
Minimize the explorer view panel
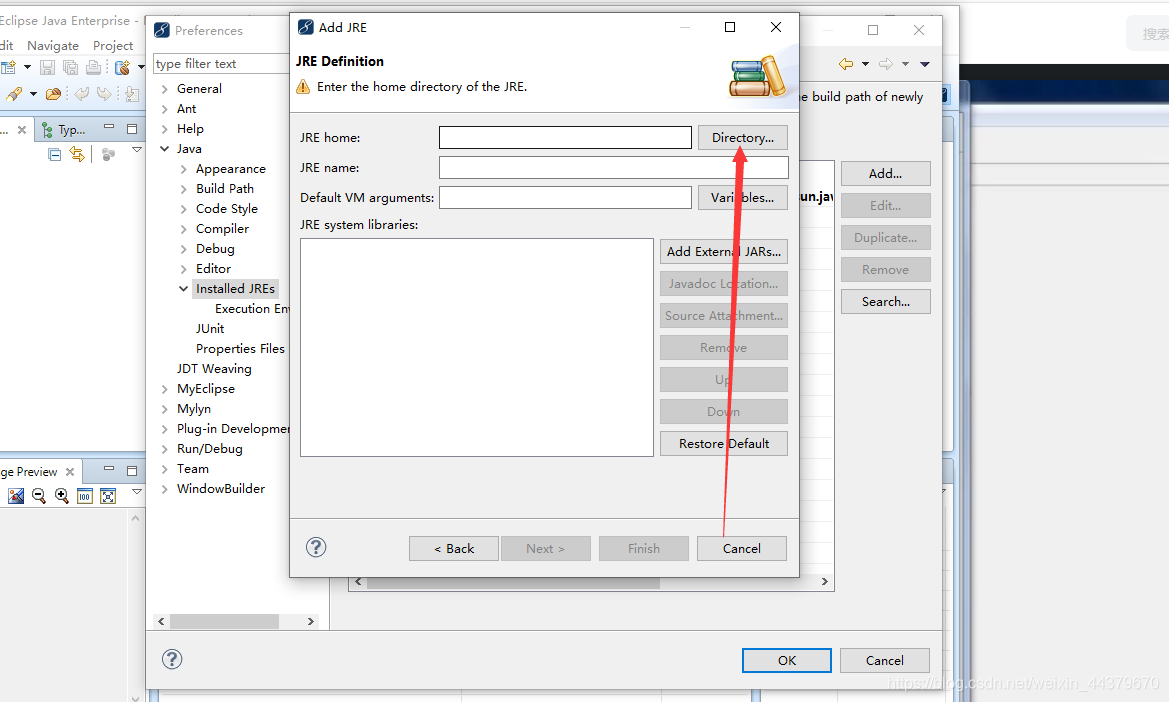[109, 127]
